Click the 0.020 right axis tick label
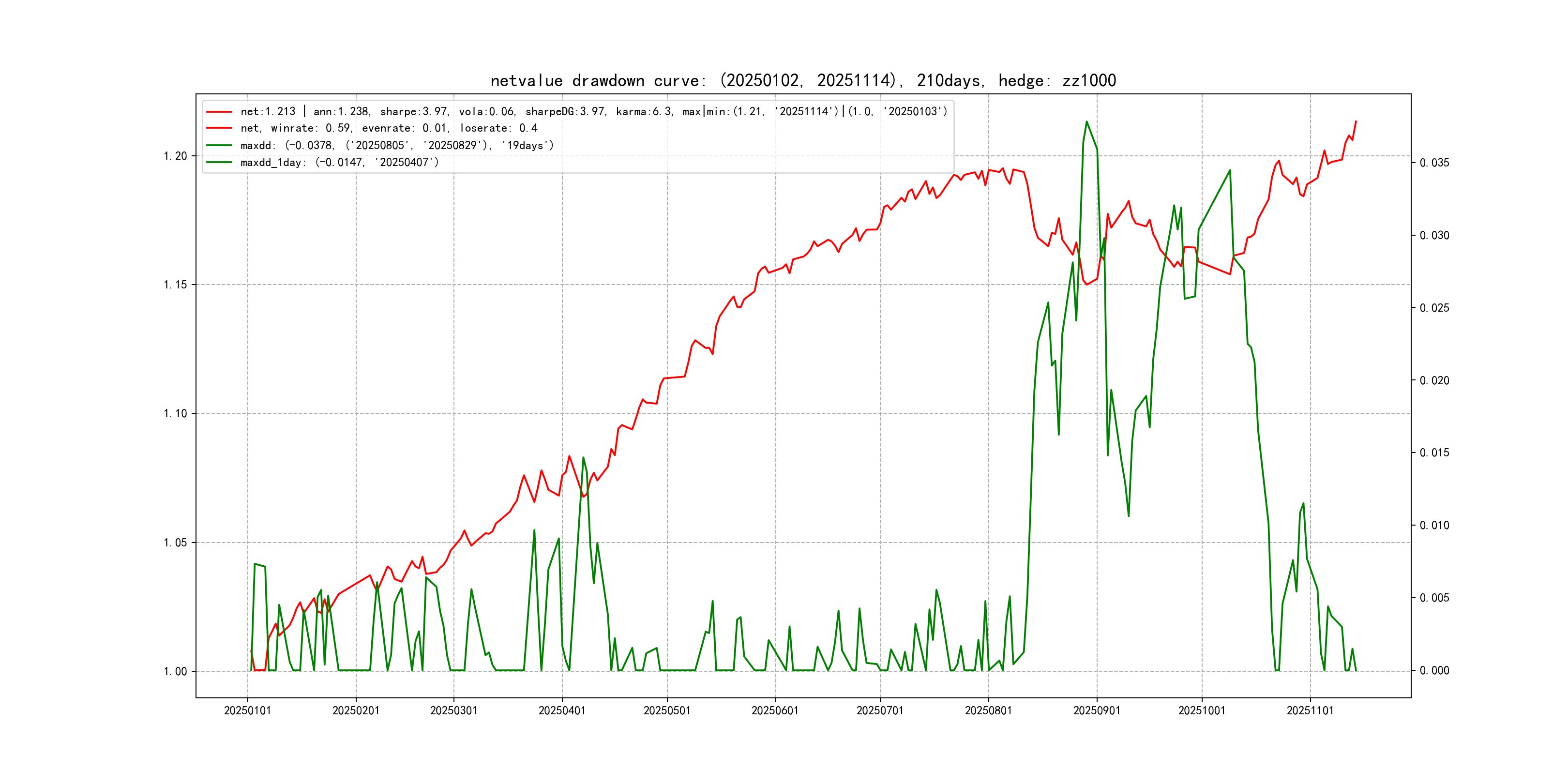This screenshot has width=1568, height=784. click(1434, 380)
